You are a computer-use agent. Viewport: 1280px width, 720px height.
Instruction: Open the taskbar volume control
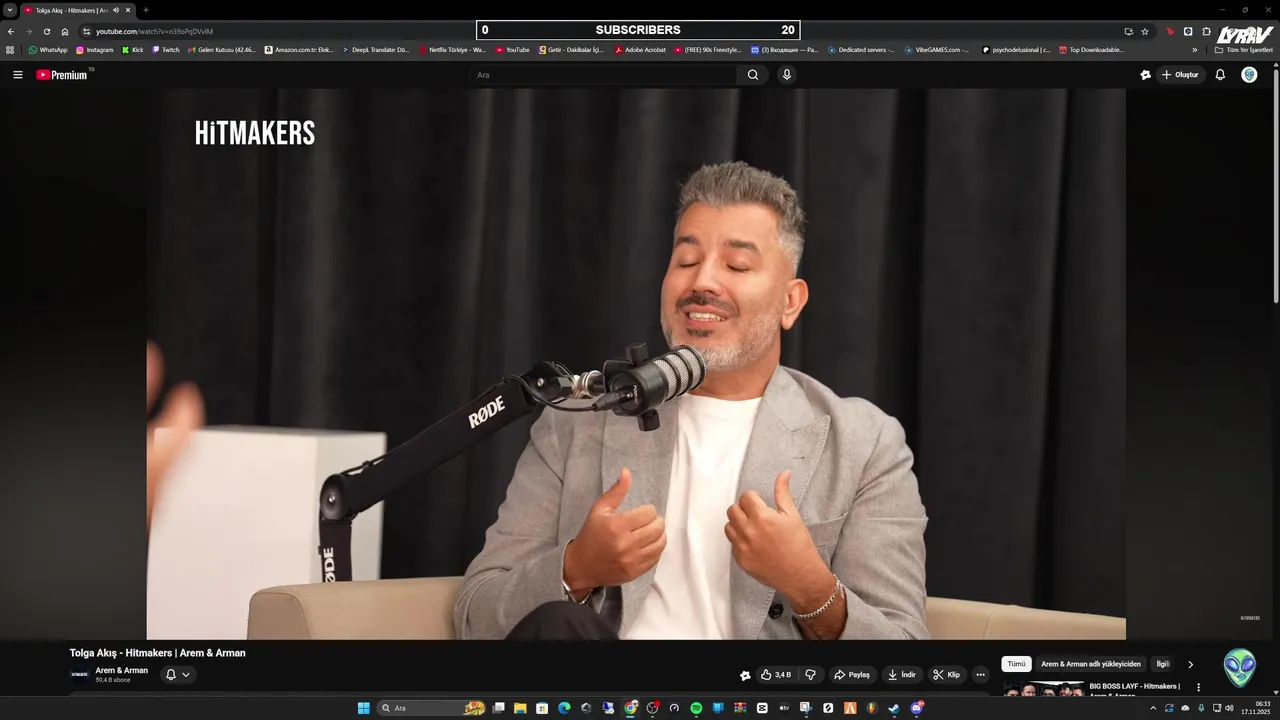pyautogui.click(x=1229, y=708)
